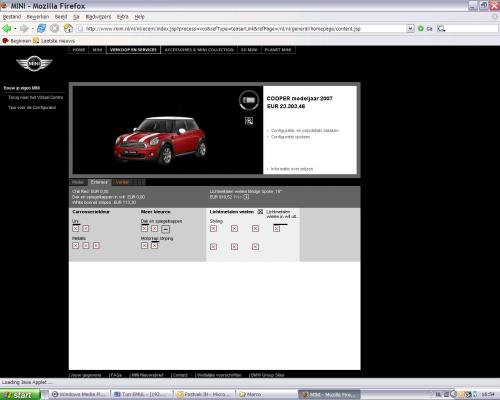
Task: Expand the address bar history dropdown
Action: (410, 29)
